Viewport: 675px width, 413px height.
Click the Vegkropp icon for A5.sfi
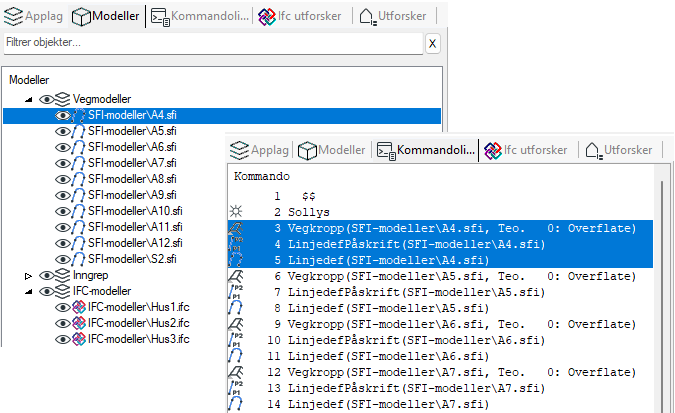pyautogui.click(x=236, y=276)
